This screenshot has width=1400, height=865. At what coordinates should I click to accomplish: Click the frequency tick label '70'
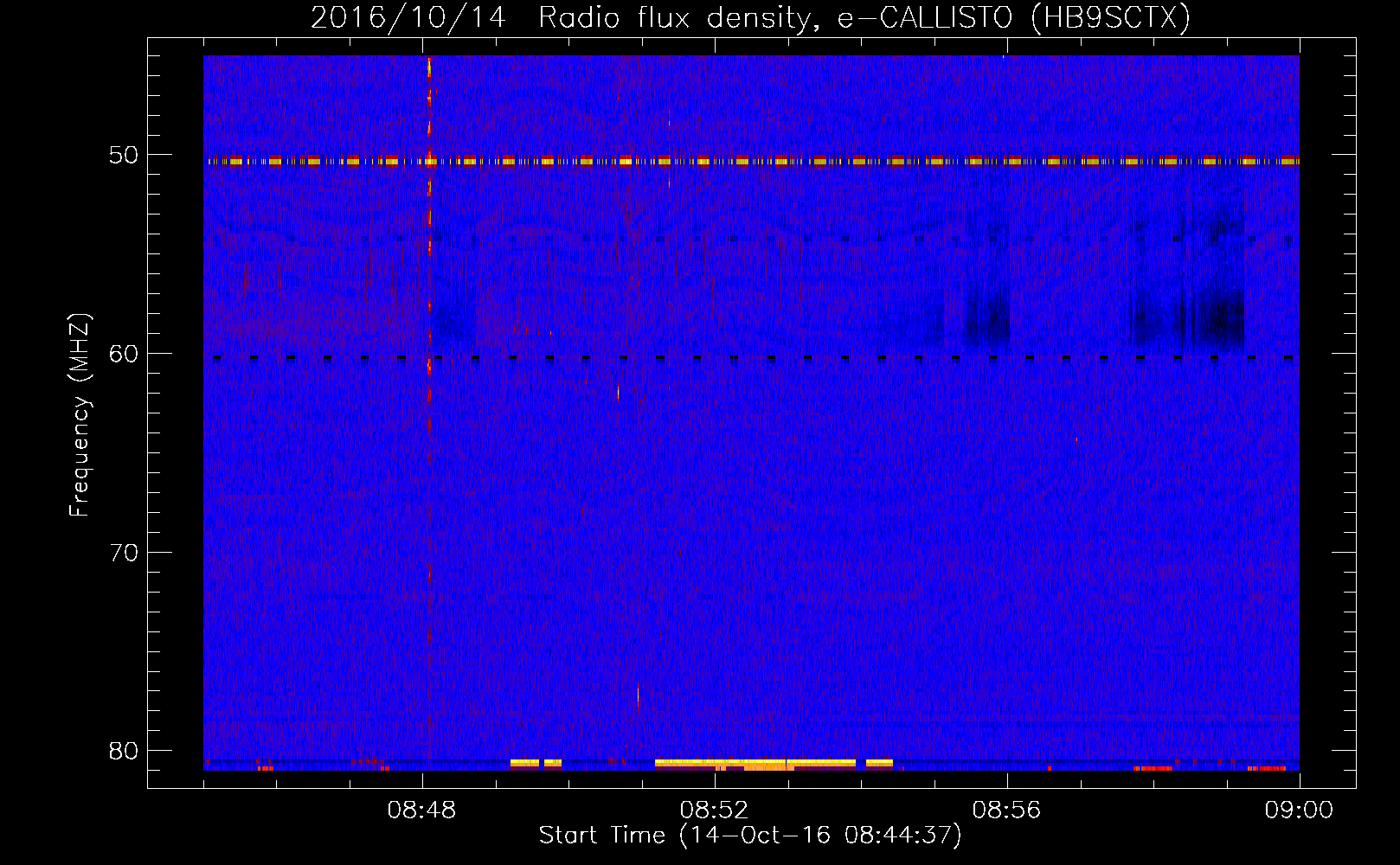tap(124, 552)
